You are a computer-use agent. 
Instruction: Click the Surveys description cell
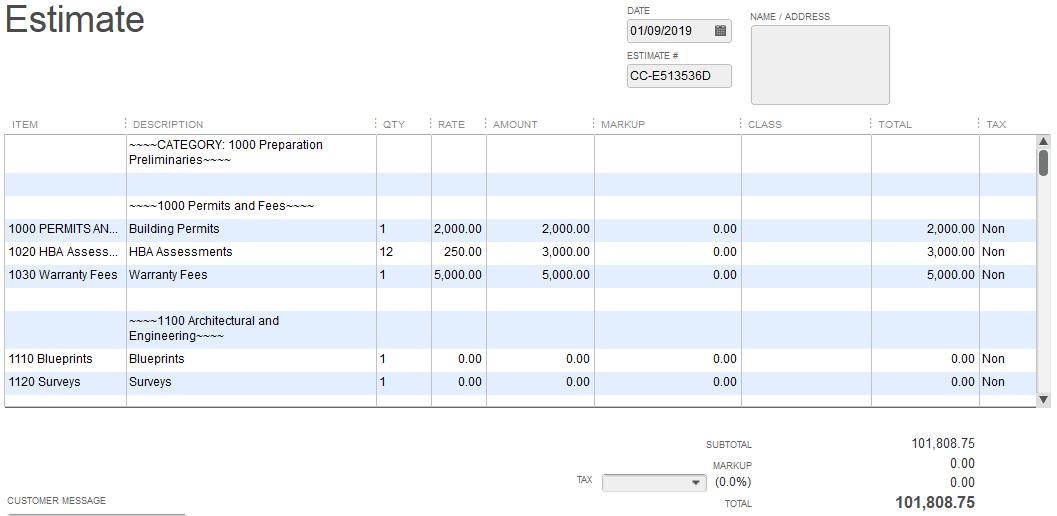[251, 382]
